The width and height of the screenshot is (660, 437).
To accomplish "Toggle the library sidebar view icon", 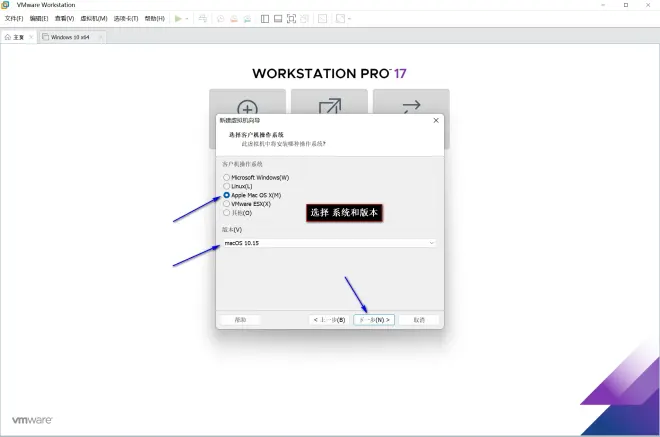I will 265,19.
